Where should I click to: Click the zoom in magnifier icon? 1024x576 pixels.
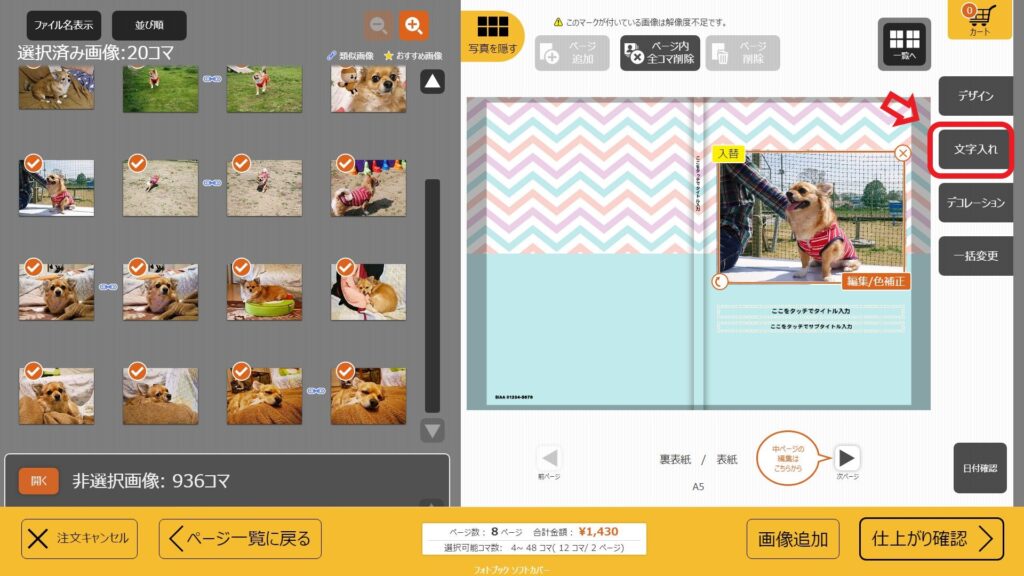point(413,25)
